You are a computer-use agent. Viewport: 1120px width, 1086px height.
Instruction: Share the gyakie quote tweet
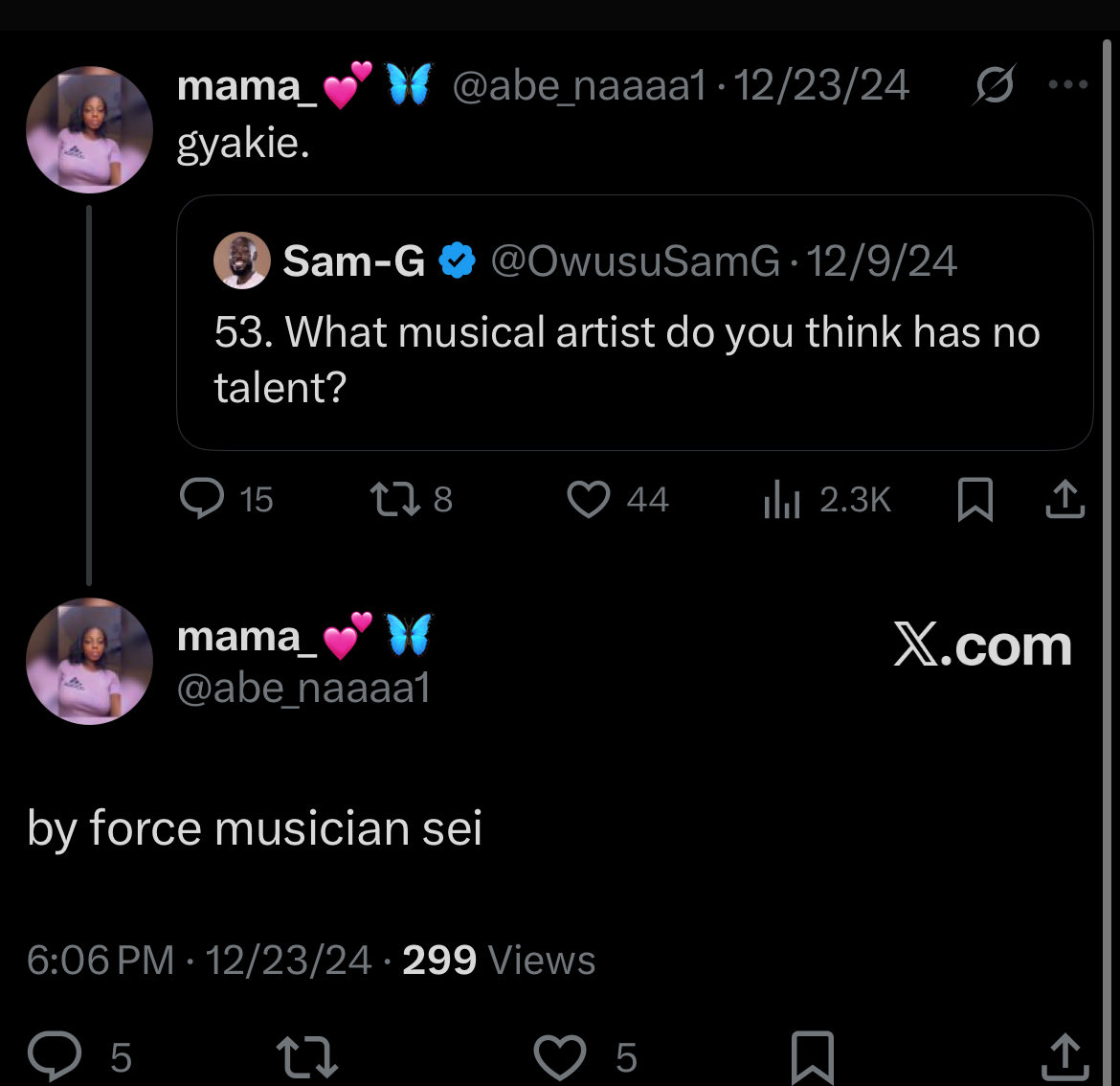(x=1065, y=499)
